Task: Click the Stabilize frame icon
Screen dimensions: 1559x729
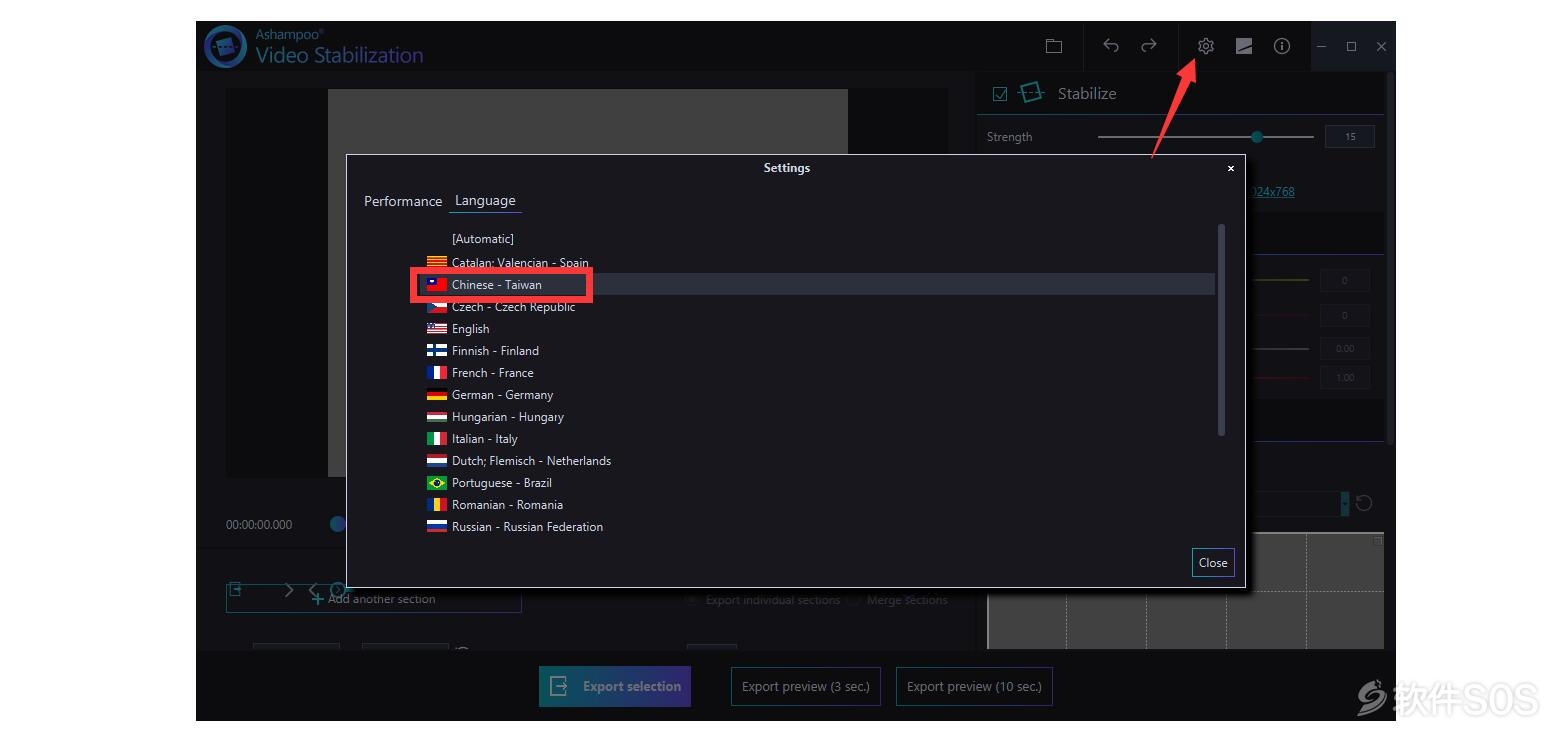Action: coord(1031,93)
